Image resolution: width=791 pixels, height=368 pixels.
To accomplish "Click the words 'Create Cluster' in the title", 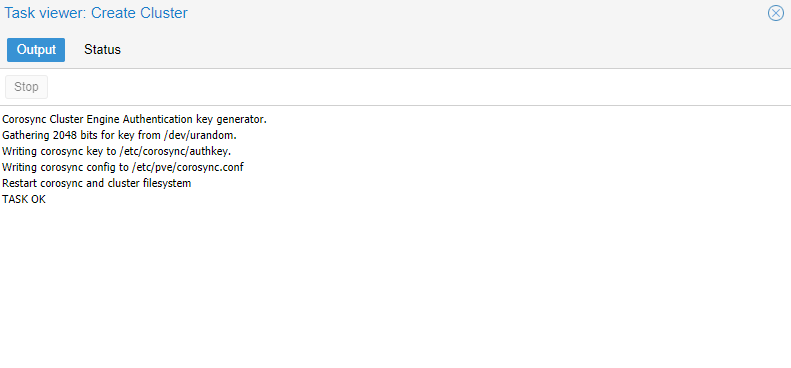I will tap(139, 13).
